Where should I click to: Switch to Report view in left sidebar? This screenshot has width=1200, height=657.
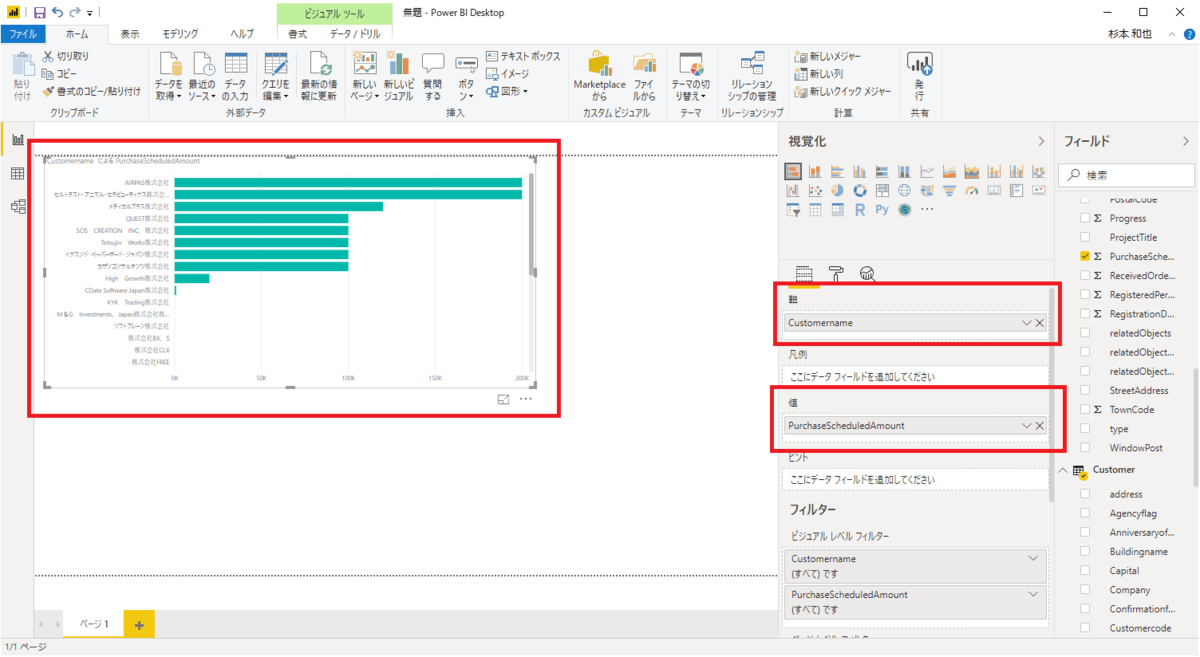tap(17, 139)
